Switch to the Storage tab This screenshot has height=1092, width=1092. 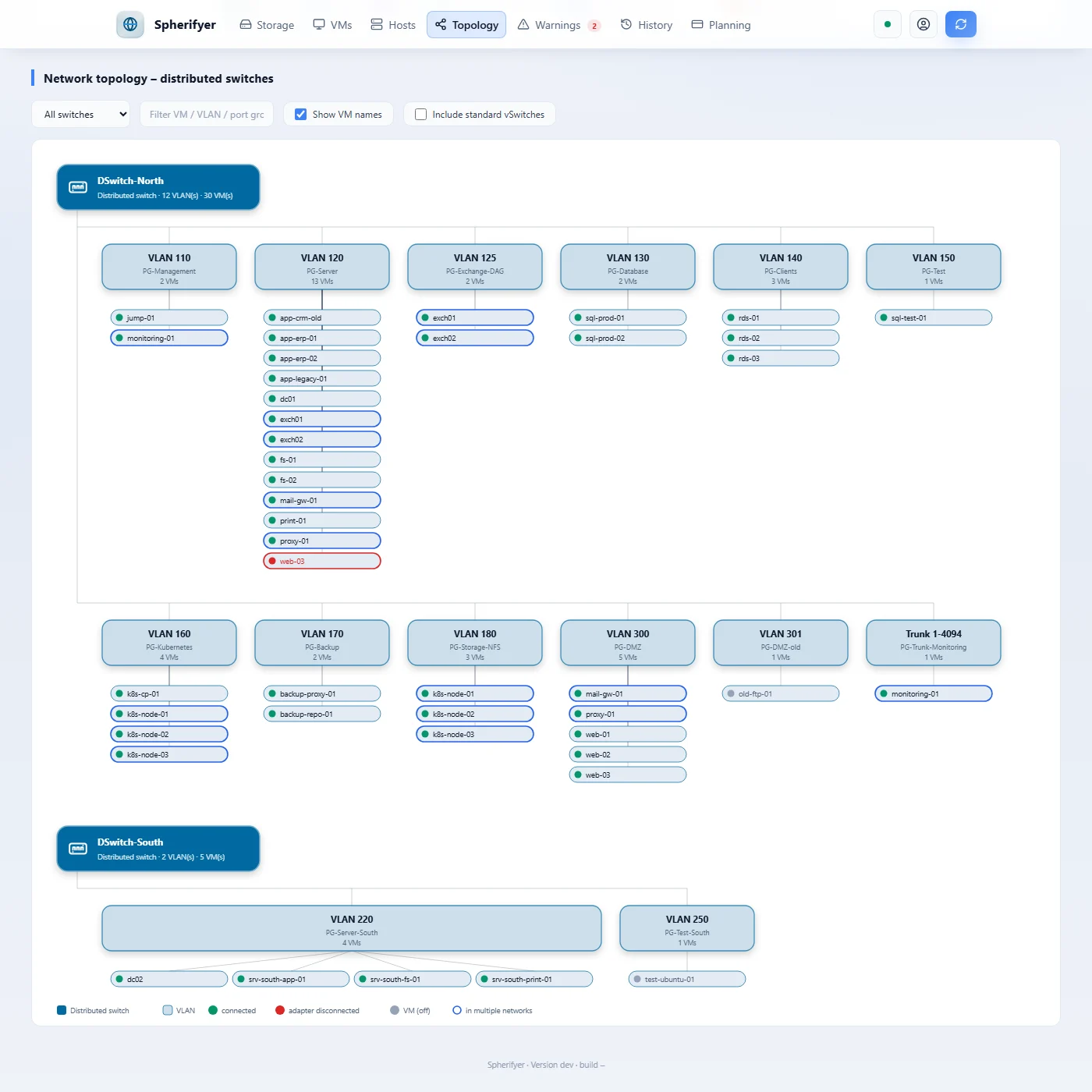[x=267, y=25]
